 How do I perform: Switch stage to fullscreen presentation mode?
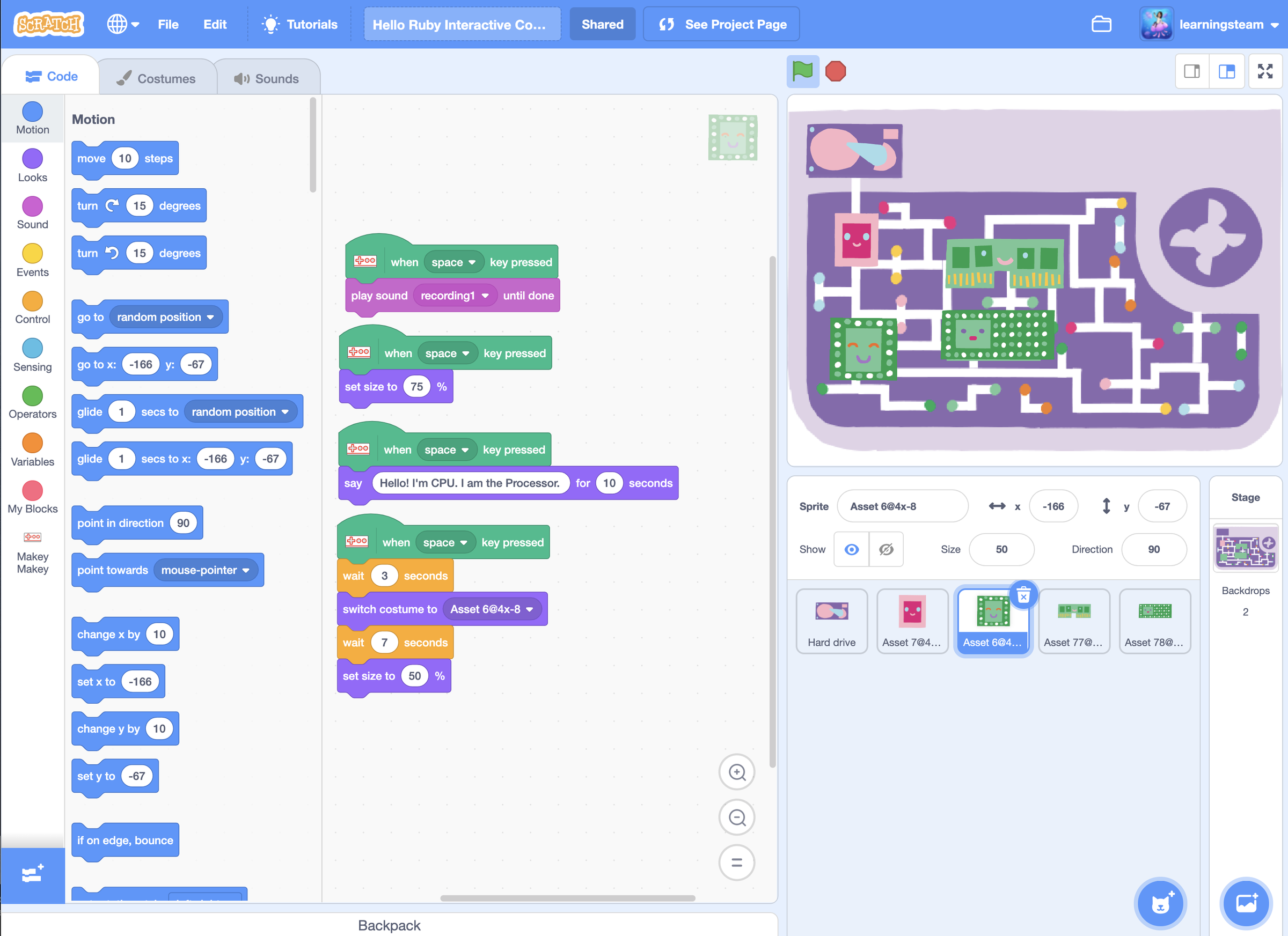pos(1265,71)
